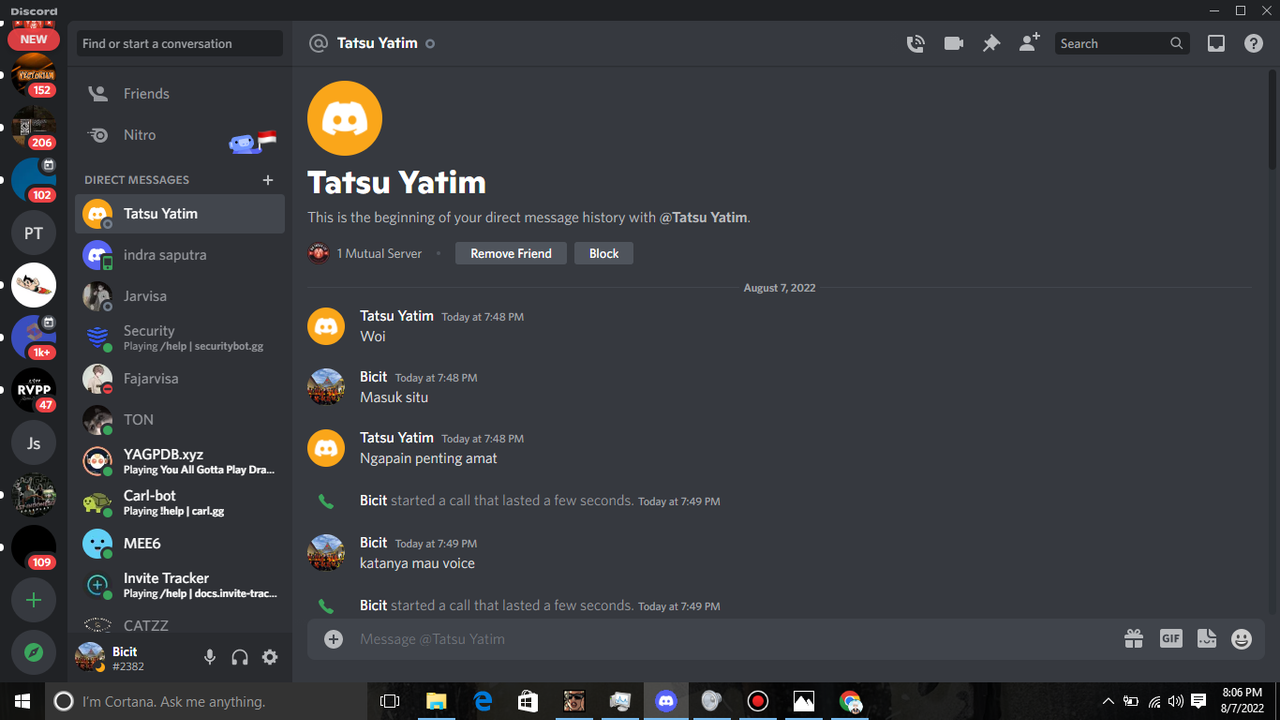Open Microsoft Edge from the taskbar

[482, 701]
